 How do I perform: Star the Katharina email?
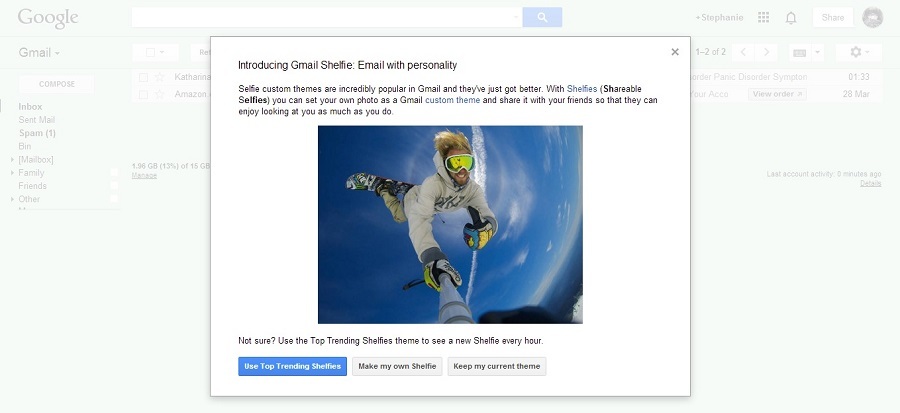pos(160,77)
